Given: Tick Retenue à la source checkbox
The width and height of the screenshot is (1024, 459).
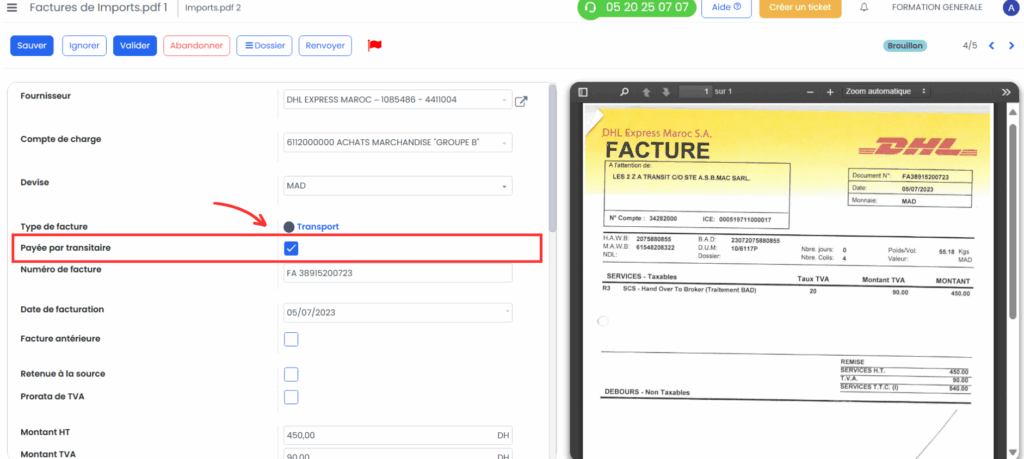Looking at the screenshot, I should 291,375.
